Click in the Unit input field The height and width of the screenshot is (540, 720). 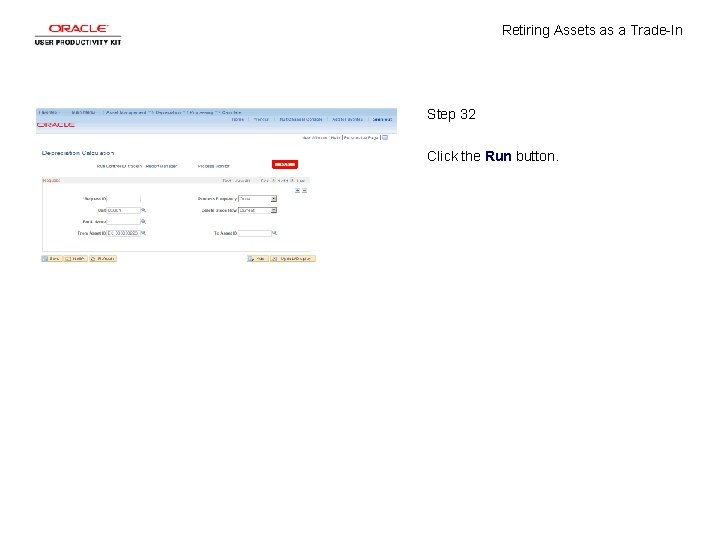(x=123, y=210)
